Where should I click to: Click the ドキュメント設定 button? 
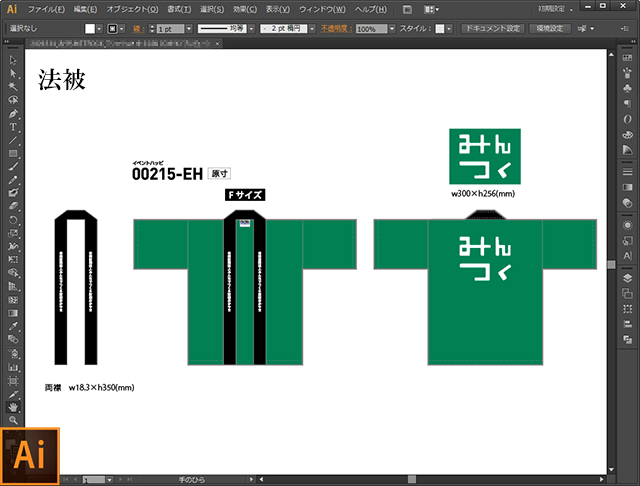[493, 29]
